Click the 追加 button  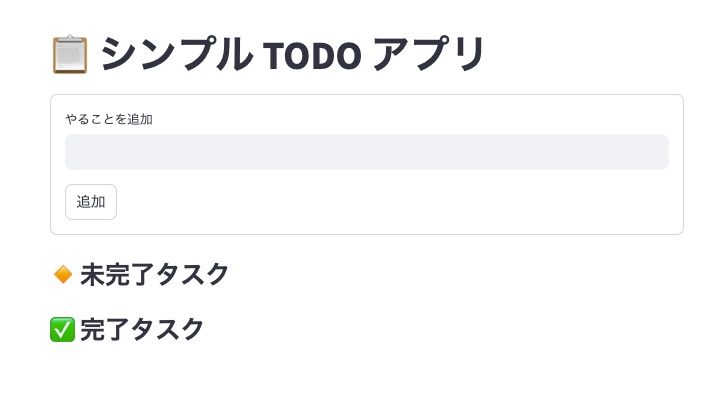(x=91, y=202)
